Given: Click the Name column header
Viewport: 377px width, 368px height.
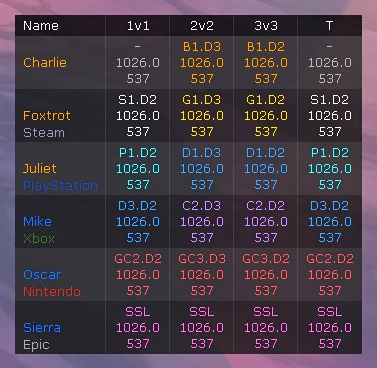Looking at the screenshot, I should [x=41, y=26].
